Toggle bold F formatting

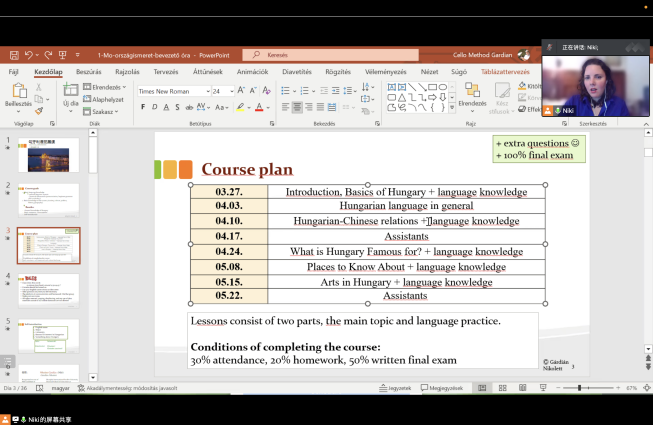click(x=143, y=107)
